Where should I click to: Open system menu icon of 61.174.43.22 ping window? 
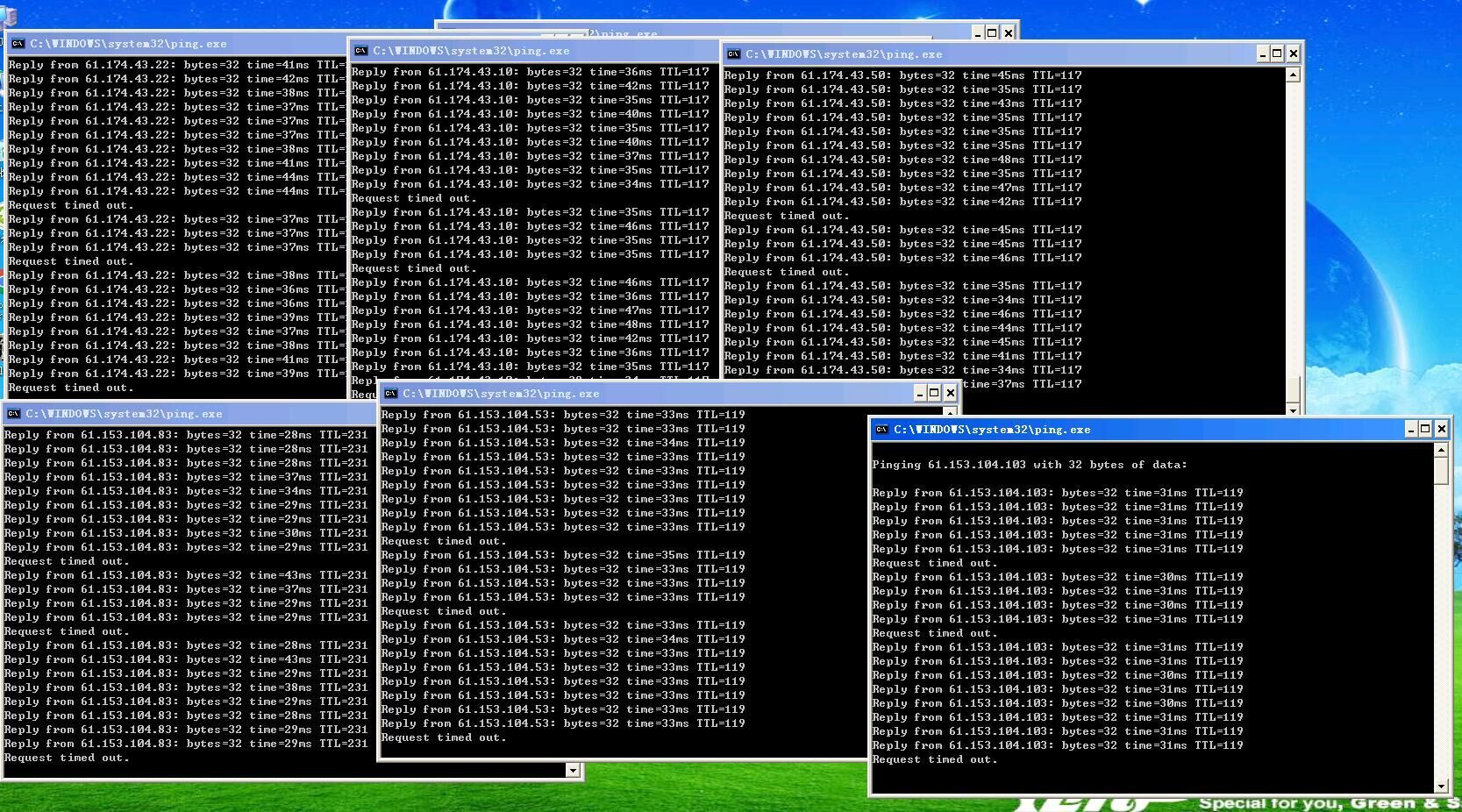17,44
